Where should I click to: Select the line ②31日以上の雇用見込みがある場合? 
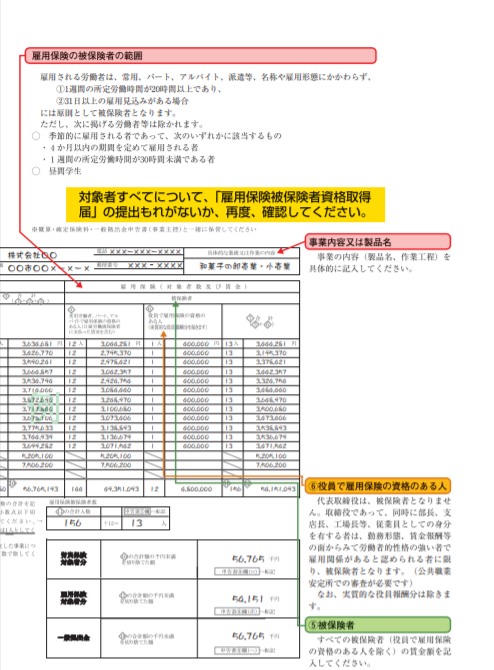(x=122, y=101)
